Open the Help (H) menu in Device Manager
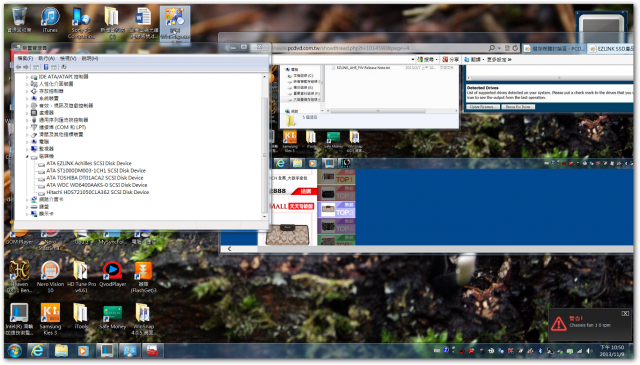640x365 pixels. (x=90, y=59)
